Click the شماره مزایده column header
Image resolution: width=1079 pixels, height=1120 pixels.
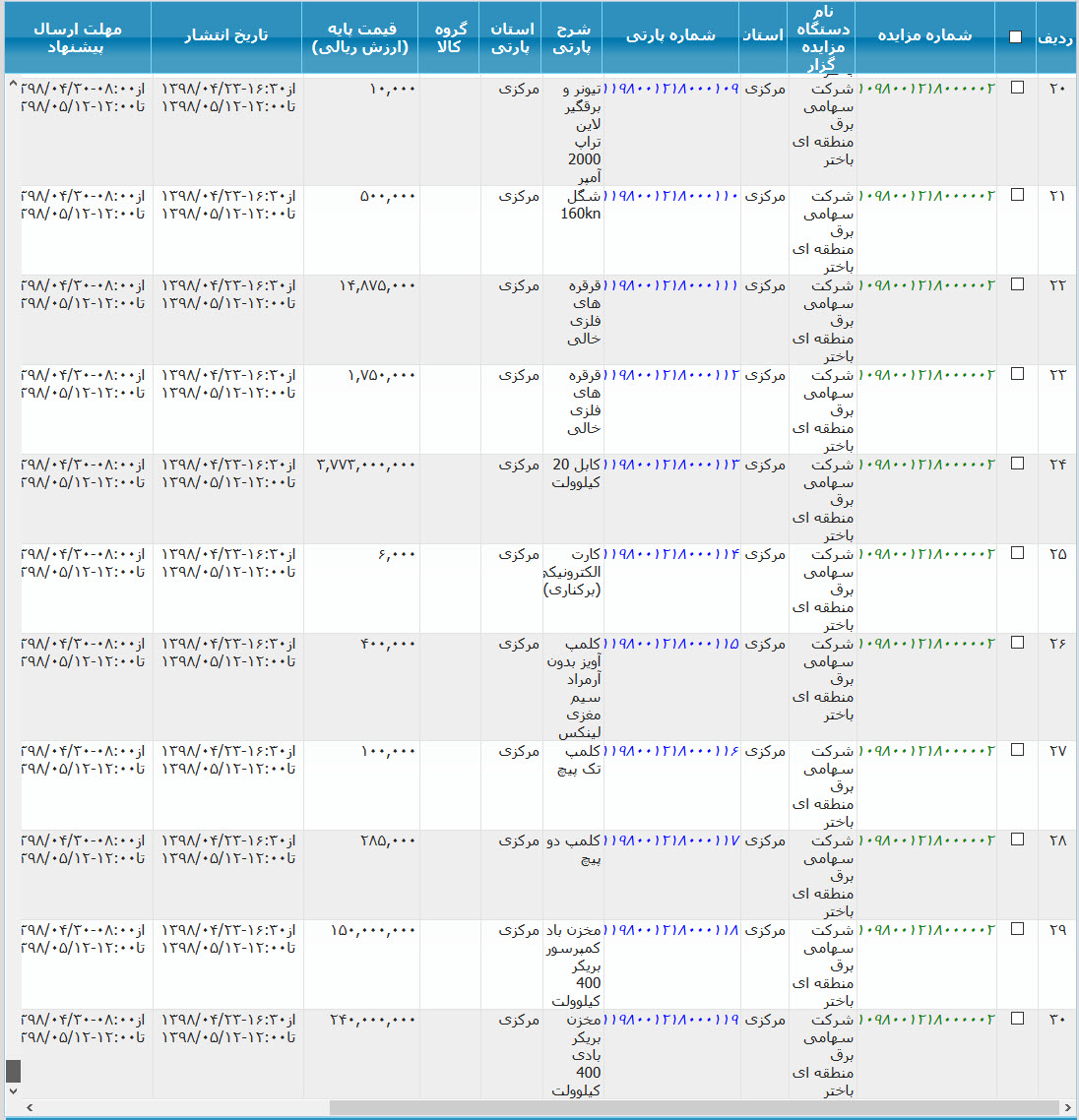(924, 36)
